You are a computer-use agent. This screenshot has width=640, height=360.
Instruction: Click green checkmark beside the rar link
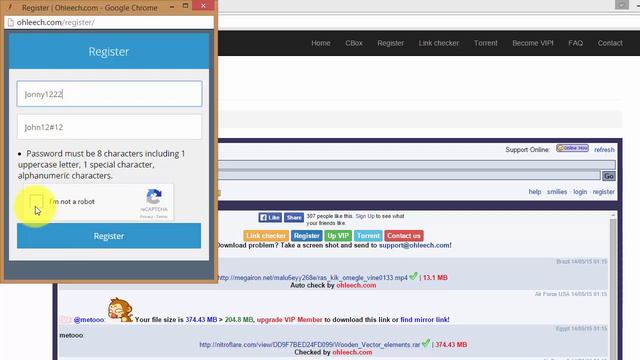coord(426,343)
